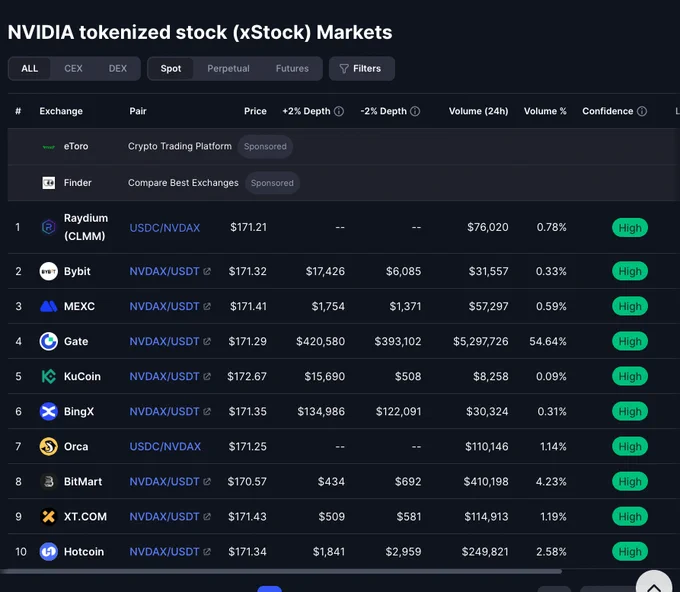Open NVDAX/USDT pair on Hotcoin

[164, 552]
